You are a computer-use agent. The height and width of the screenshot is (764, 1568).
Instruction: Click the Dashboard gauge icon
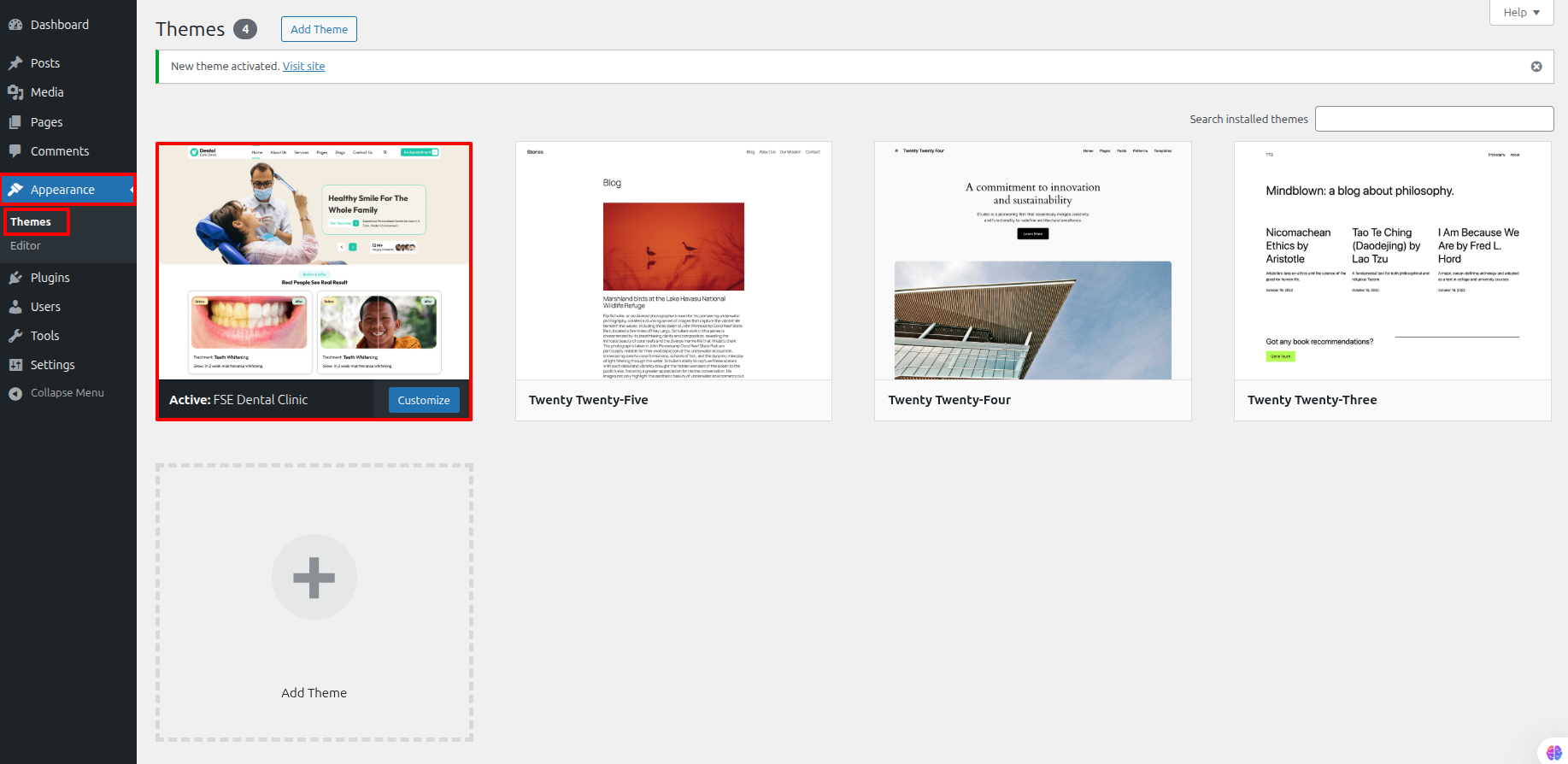(15, 25)
